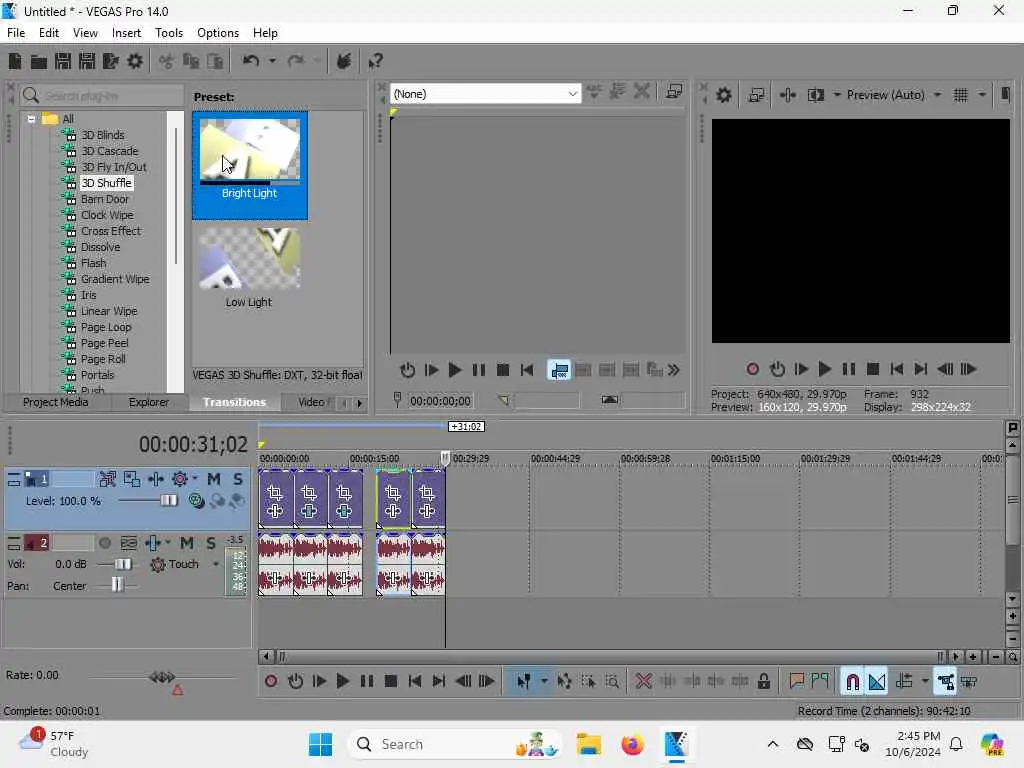Click the Insert Marker icon

point(796,682)
